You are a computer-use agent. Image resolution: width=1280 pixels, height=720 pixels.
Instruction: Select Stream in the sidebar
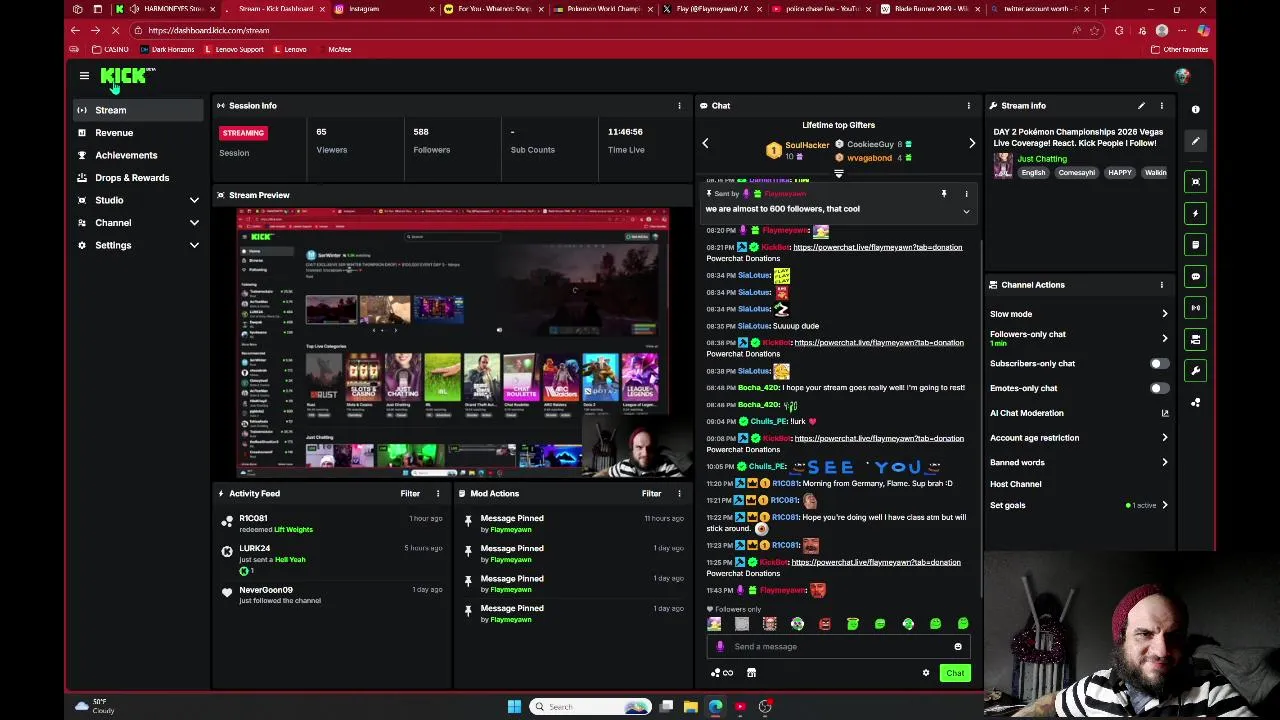tap(138, 110)
